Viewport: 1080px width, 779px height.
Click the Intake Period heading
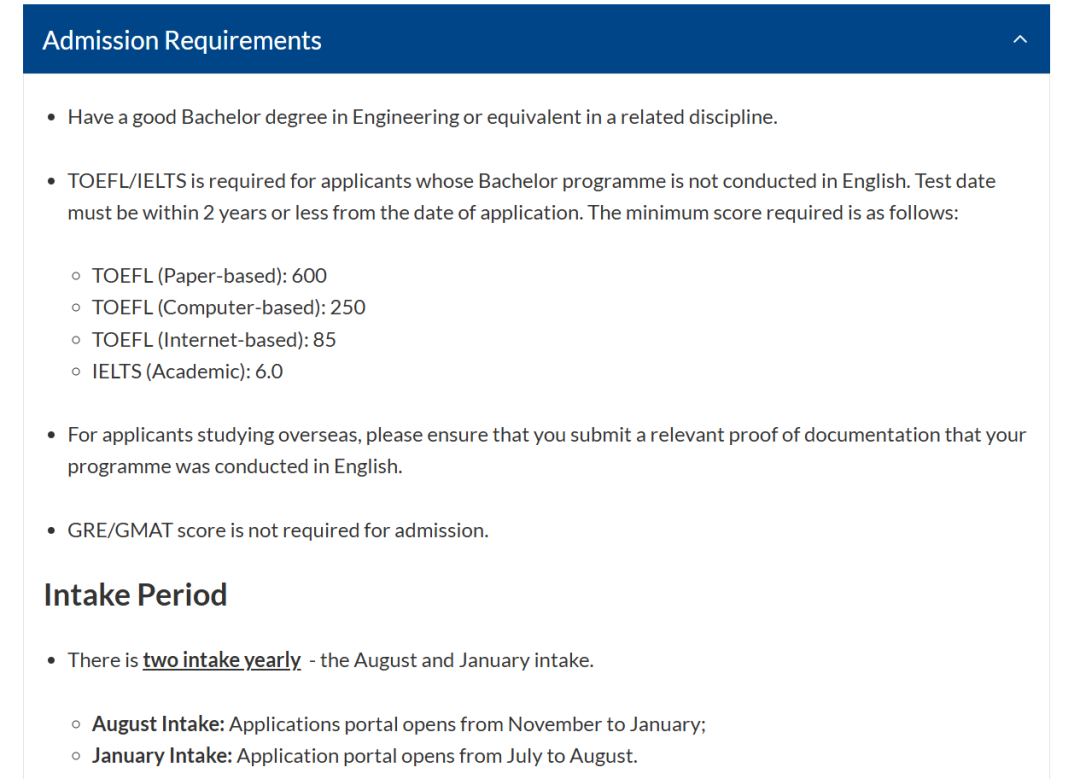[135, 595]
